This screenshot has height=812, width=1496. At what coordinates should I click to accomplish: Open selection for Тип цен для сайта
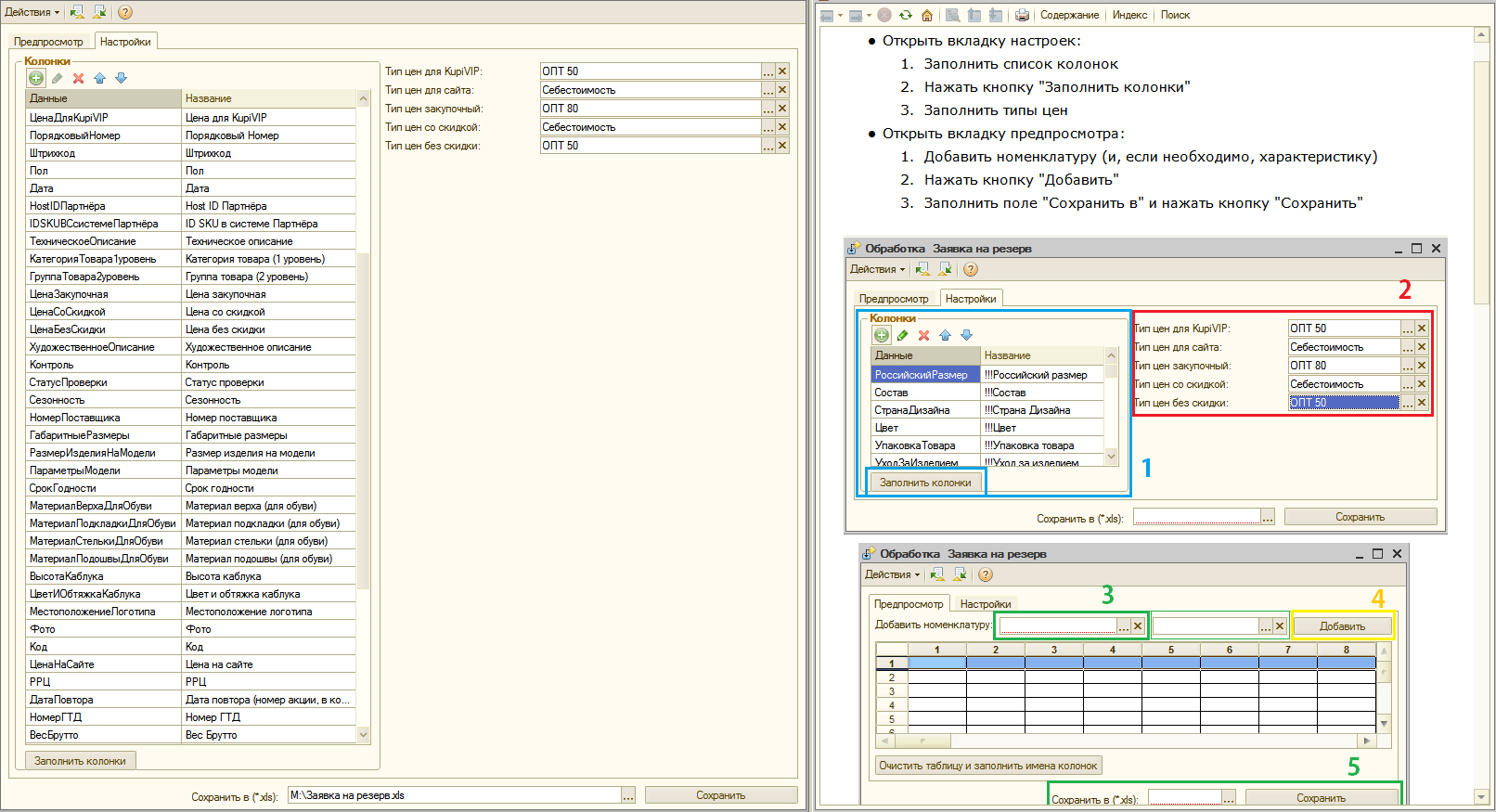[x=767, y=90]
